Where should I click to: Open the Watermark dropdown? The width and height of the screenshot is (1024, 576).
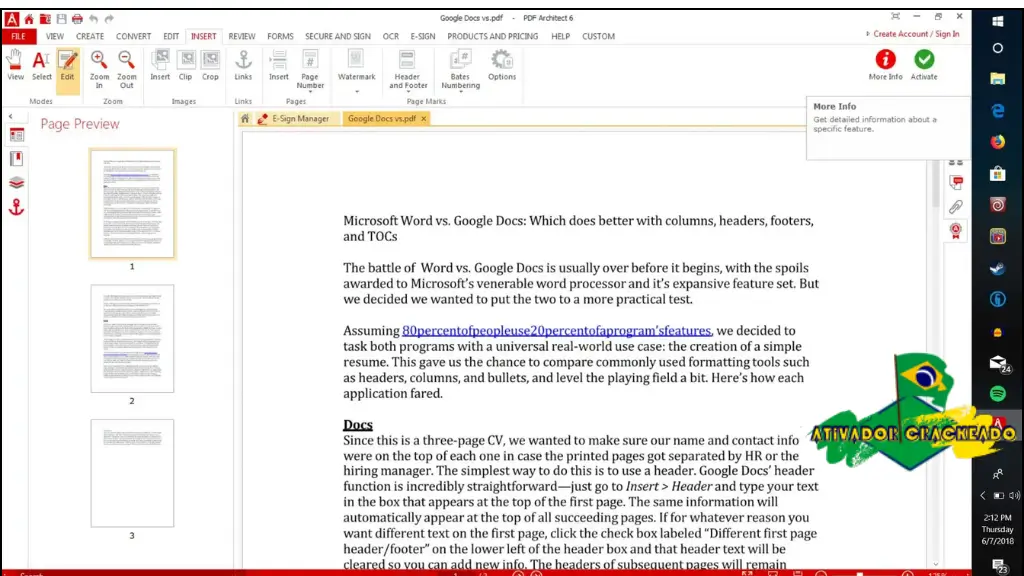point(357,70)
